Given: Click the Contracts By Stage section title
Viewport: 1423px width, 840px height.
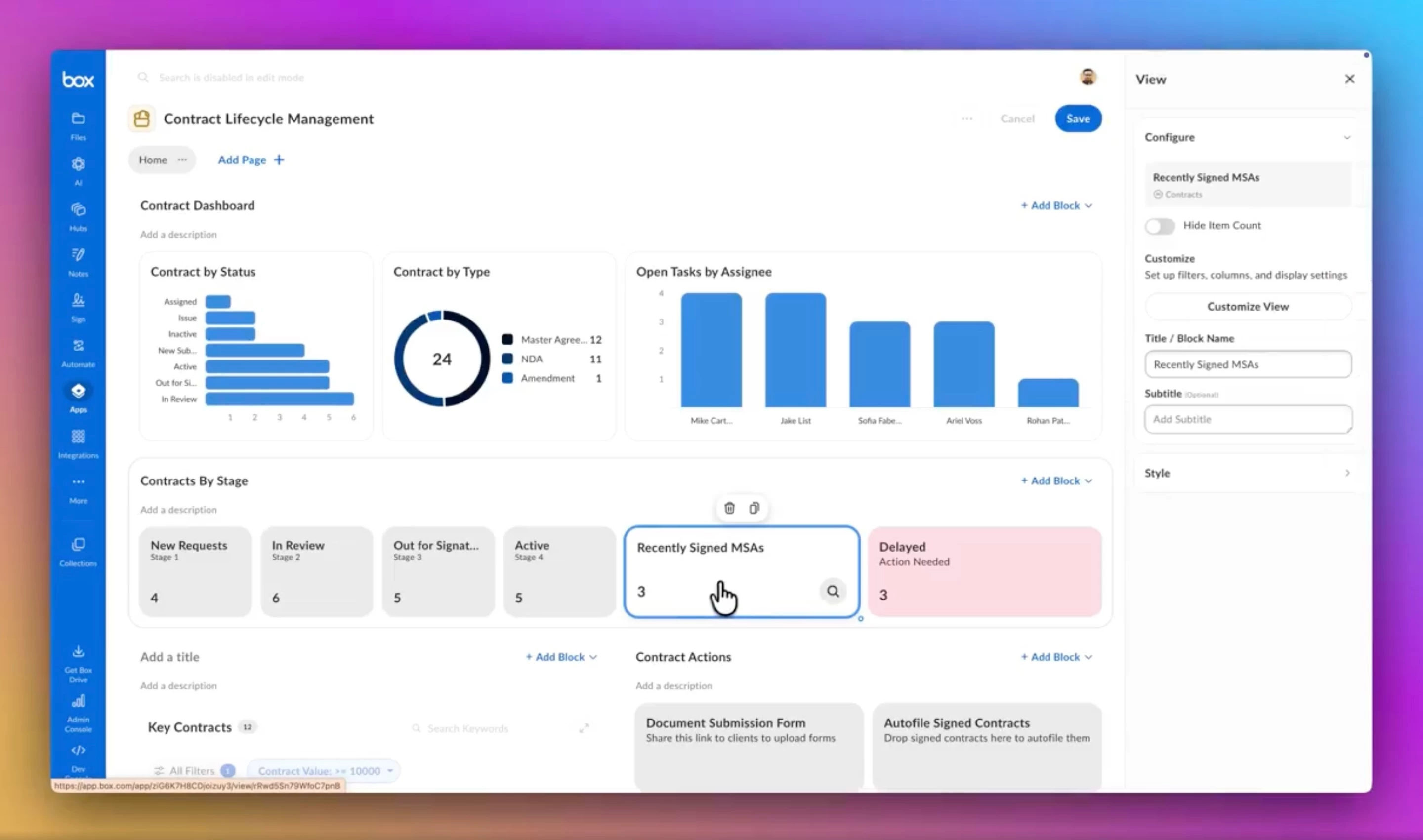Looking at the screenshot, I should pos(194,480).
